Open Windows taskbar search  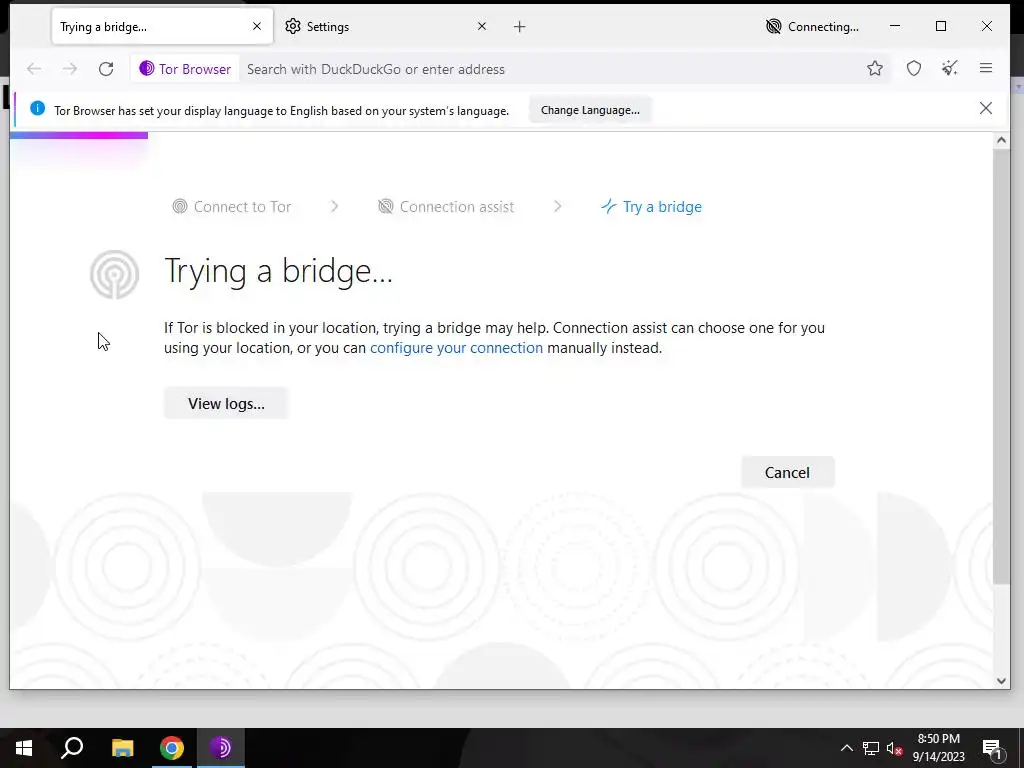click(x=72, y=748)
